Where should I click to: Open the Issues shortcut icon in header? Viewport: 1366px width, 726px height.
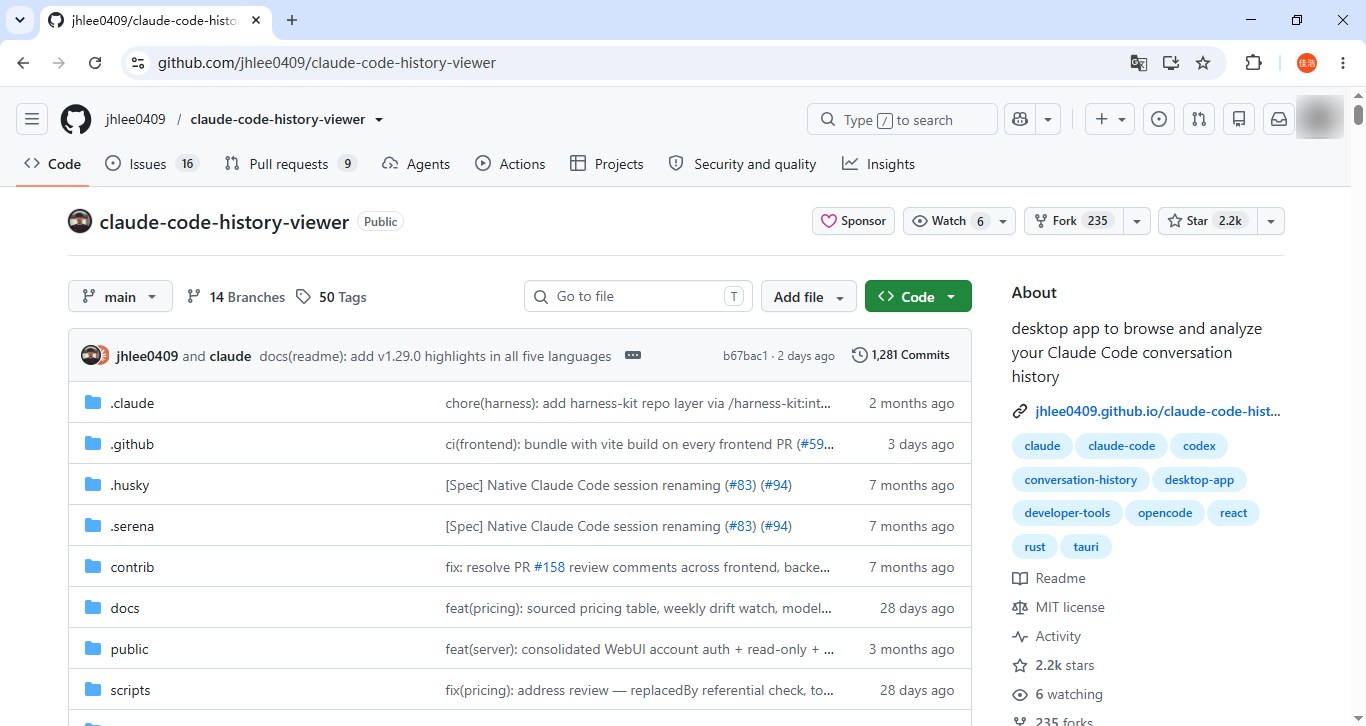[1159, 120]
